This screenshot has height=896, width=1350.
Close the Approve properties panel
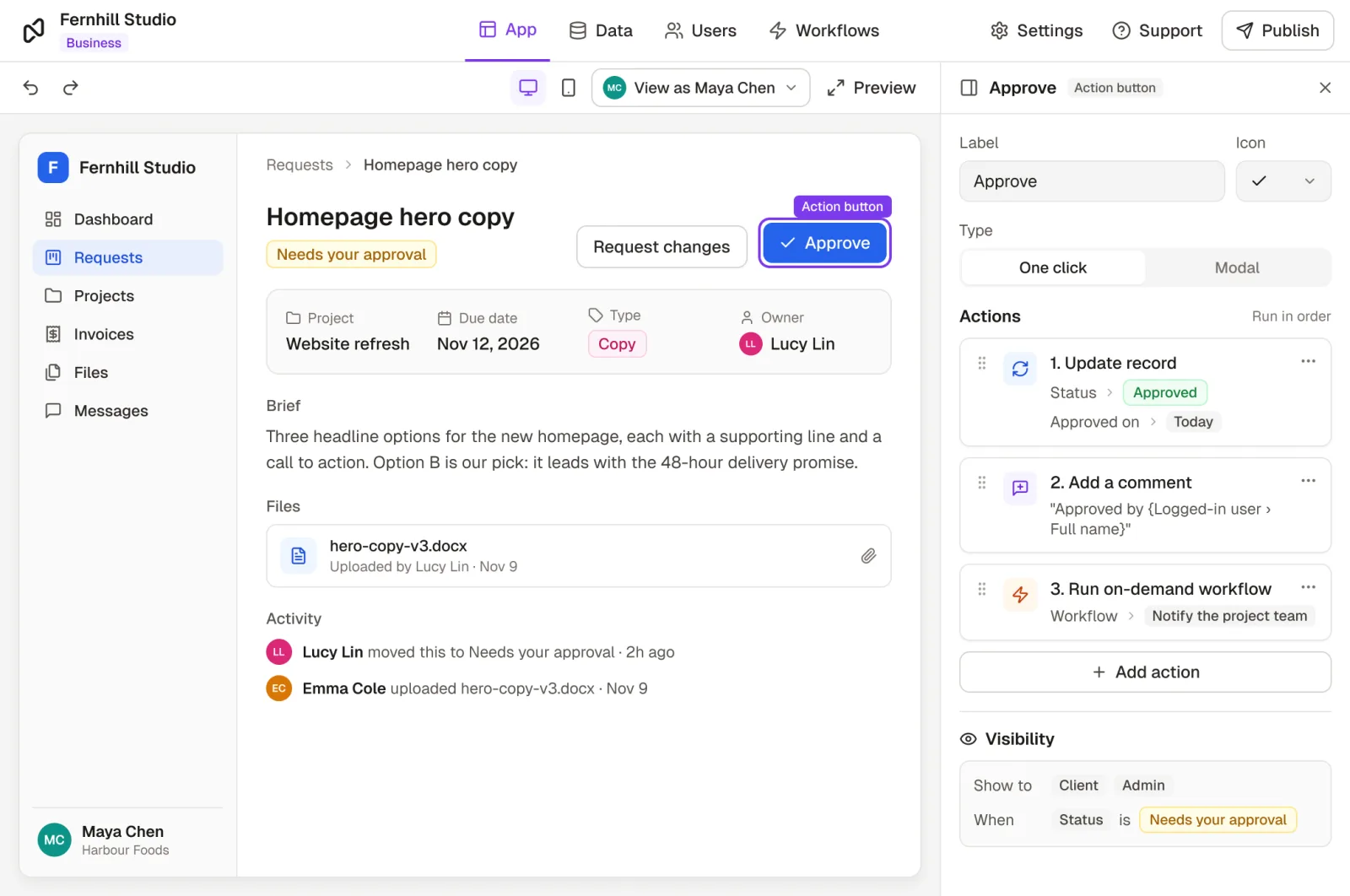click(1326, 88)
